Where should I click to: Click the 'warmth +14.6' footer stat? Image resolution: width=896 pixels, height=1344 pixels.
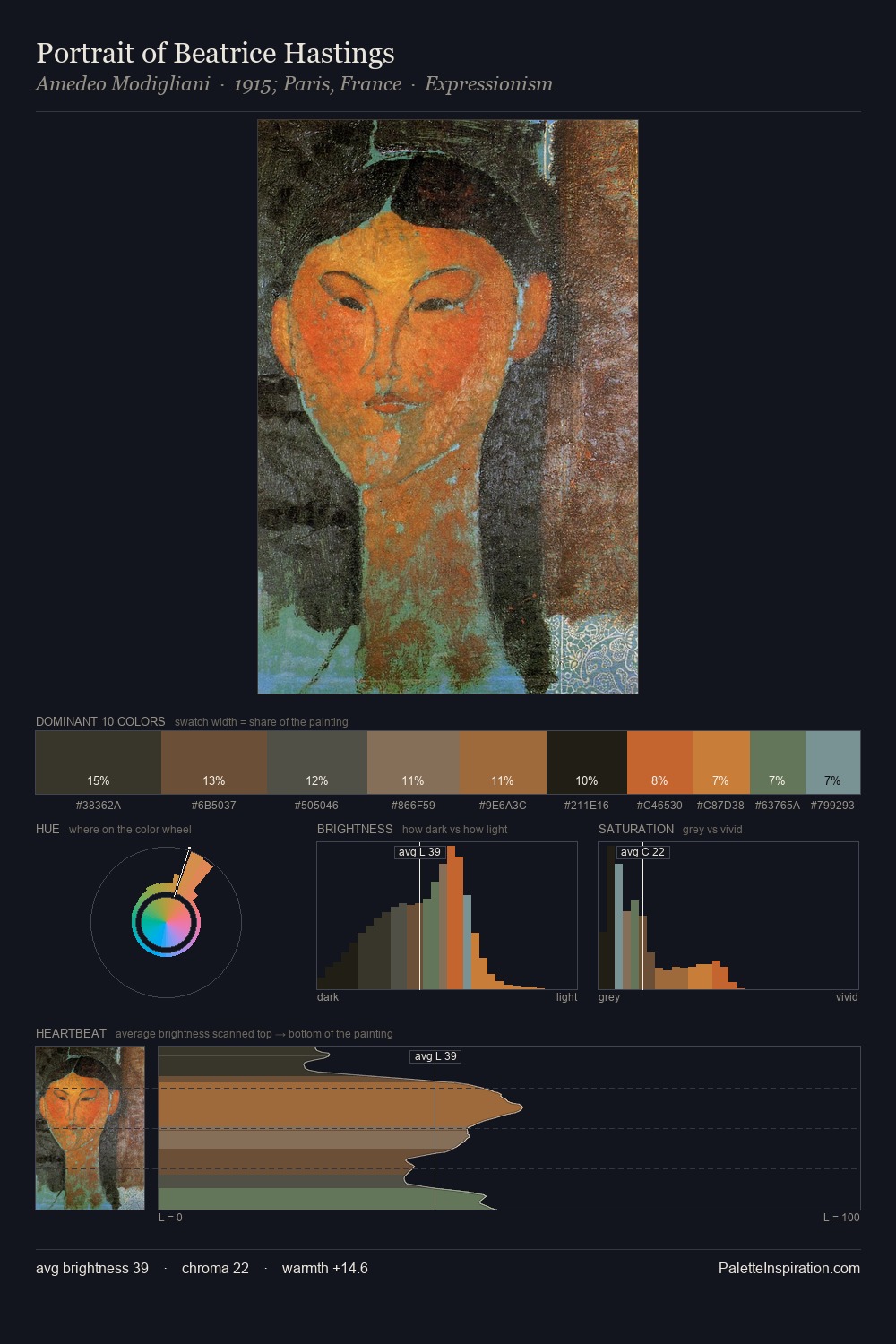(x=324, y=1268)
